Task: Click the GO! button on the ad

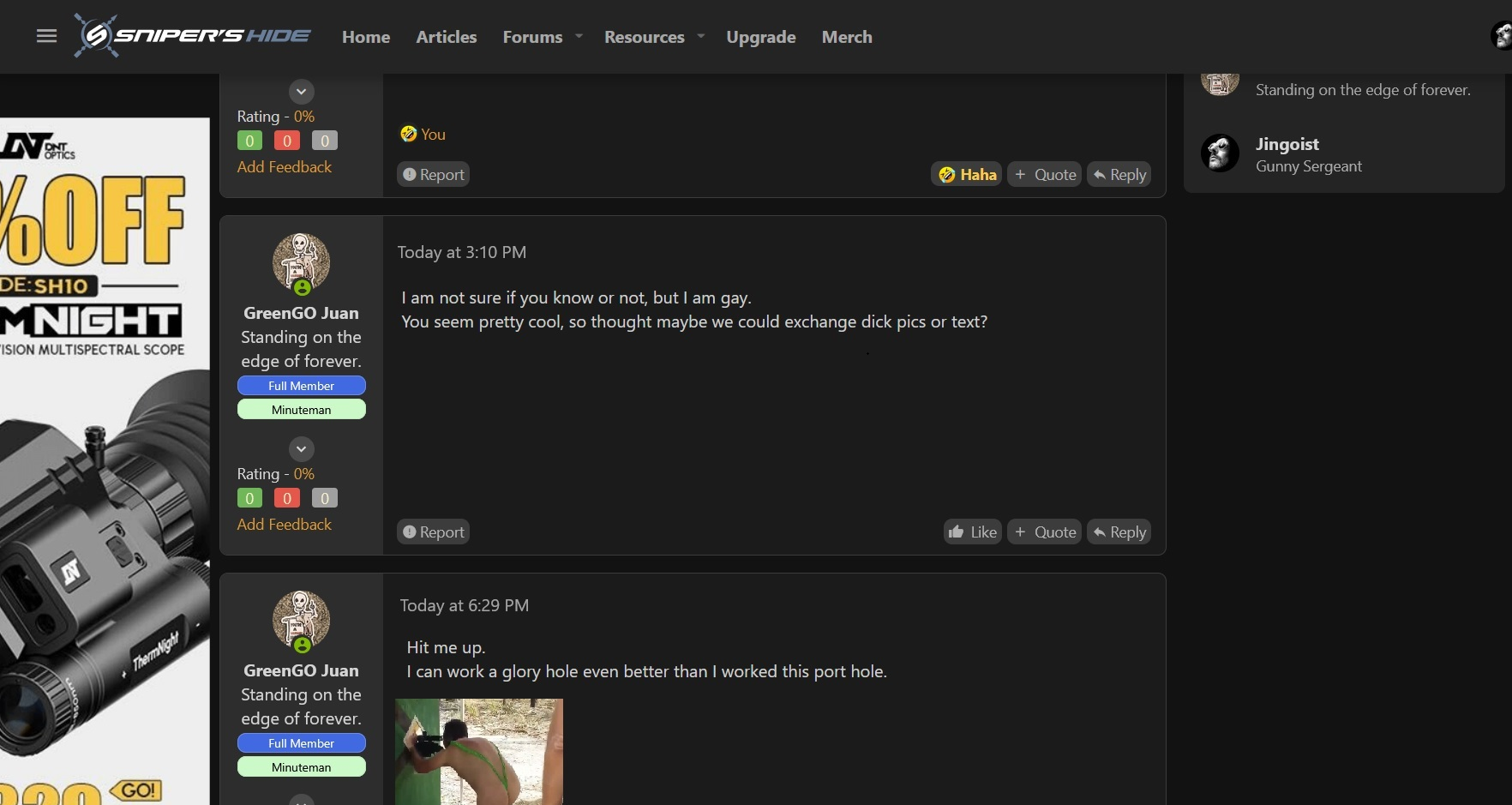Action: pyautogui.click(x=137, y=790)
